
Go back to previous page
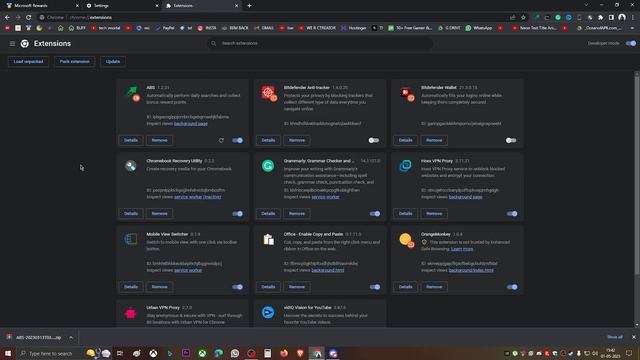7,18
